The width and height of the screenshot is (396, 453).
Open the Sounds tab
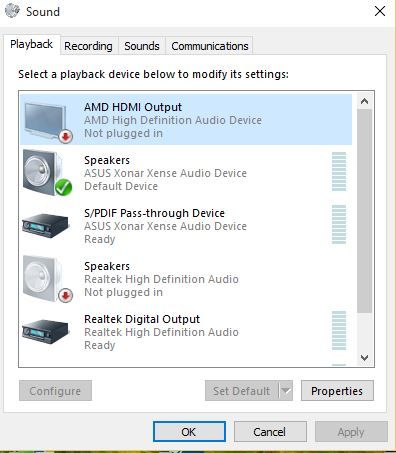pyautogui.click(x=142, y=46)
